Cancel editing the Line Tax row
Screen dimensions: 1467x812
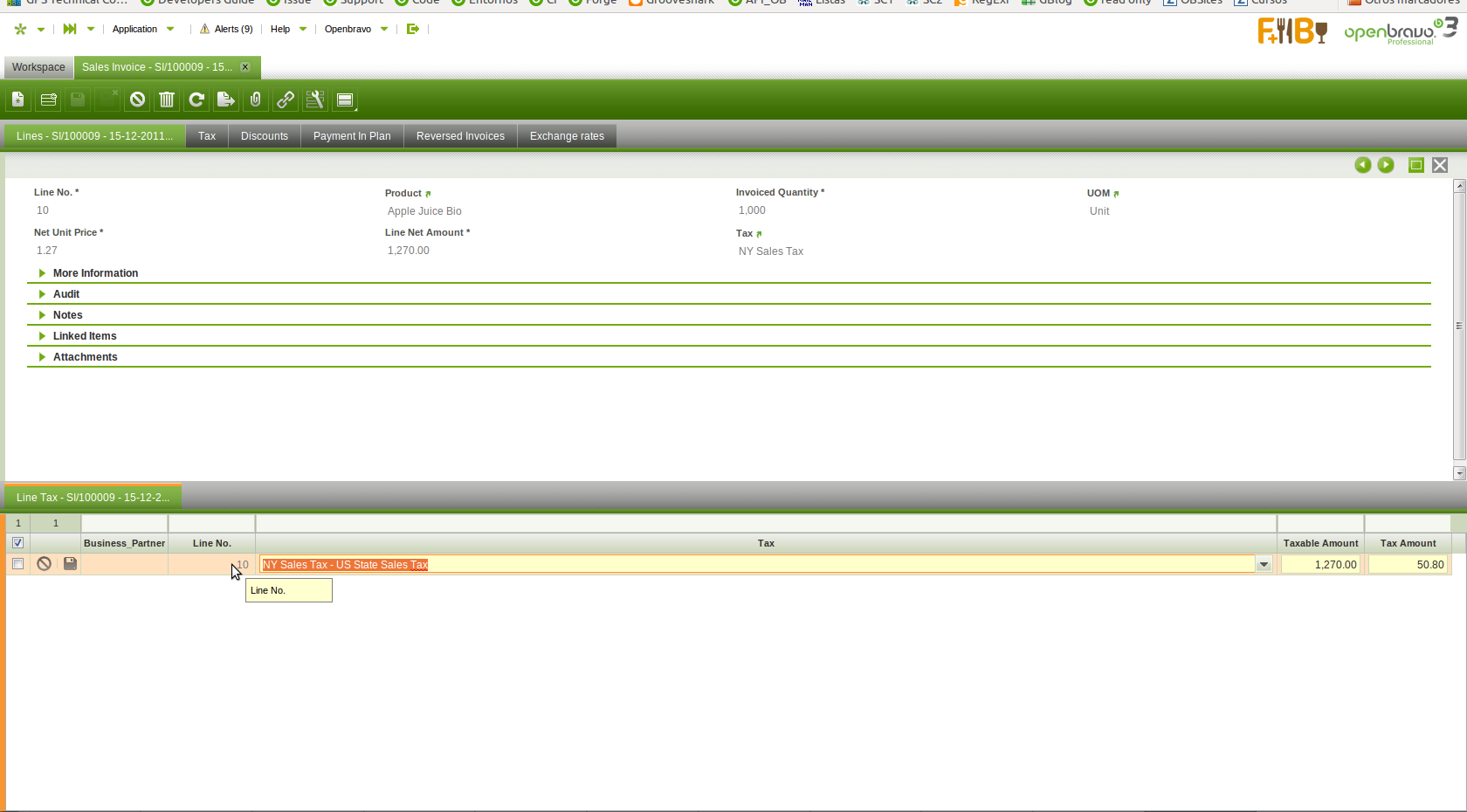coord(45,564)
